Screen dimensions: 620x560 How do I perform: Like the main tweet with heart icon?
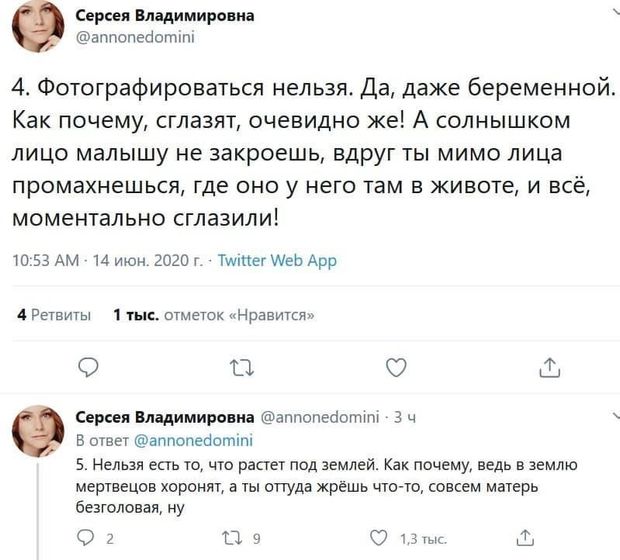[396, 368]
